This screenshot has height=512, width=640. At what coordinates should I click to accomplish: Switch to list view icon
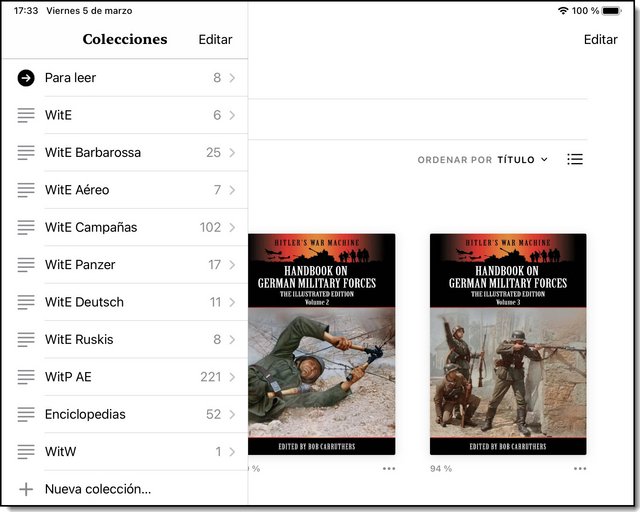(x=575, y=159)
